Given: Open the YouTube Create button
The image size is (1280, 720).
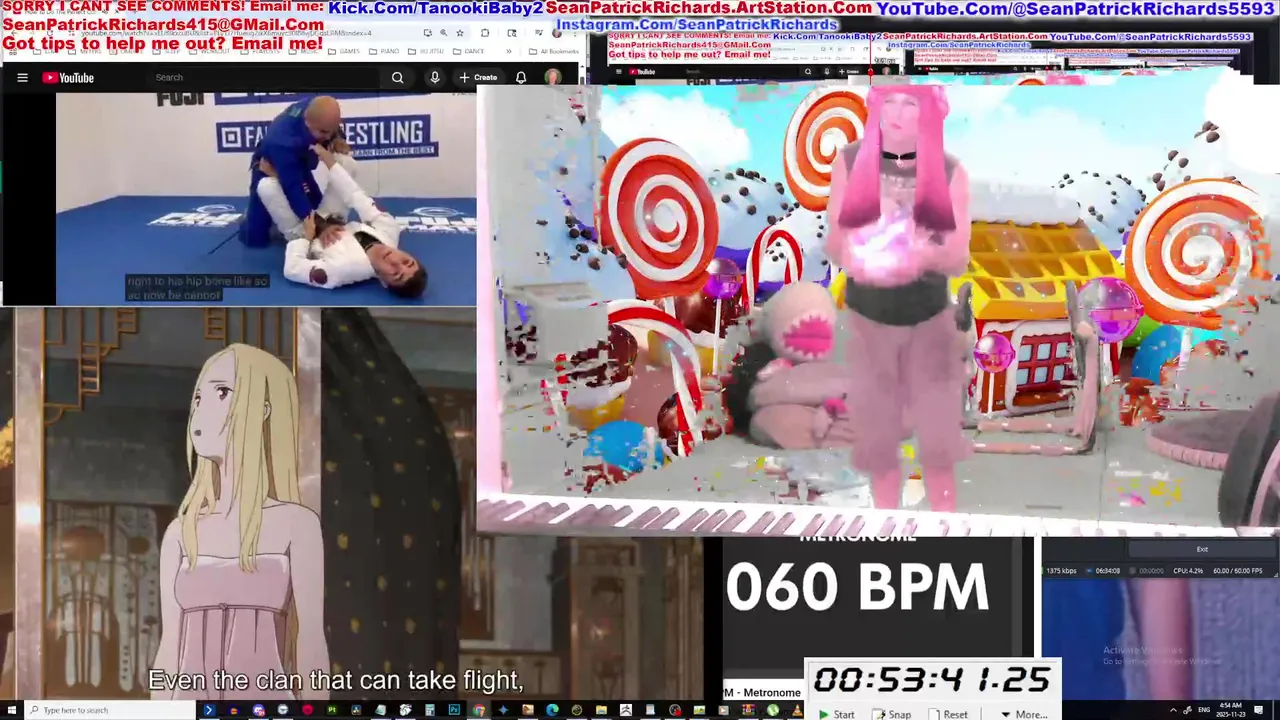Looking at the screenshot, I should (478, 77).
